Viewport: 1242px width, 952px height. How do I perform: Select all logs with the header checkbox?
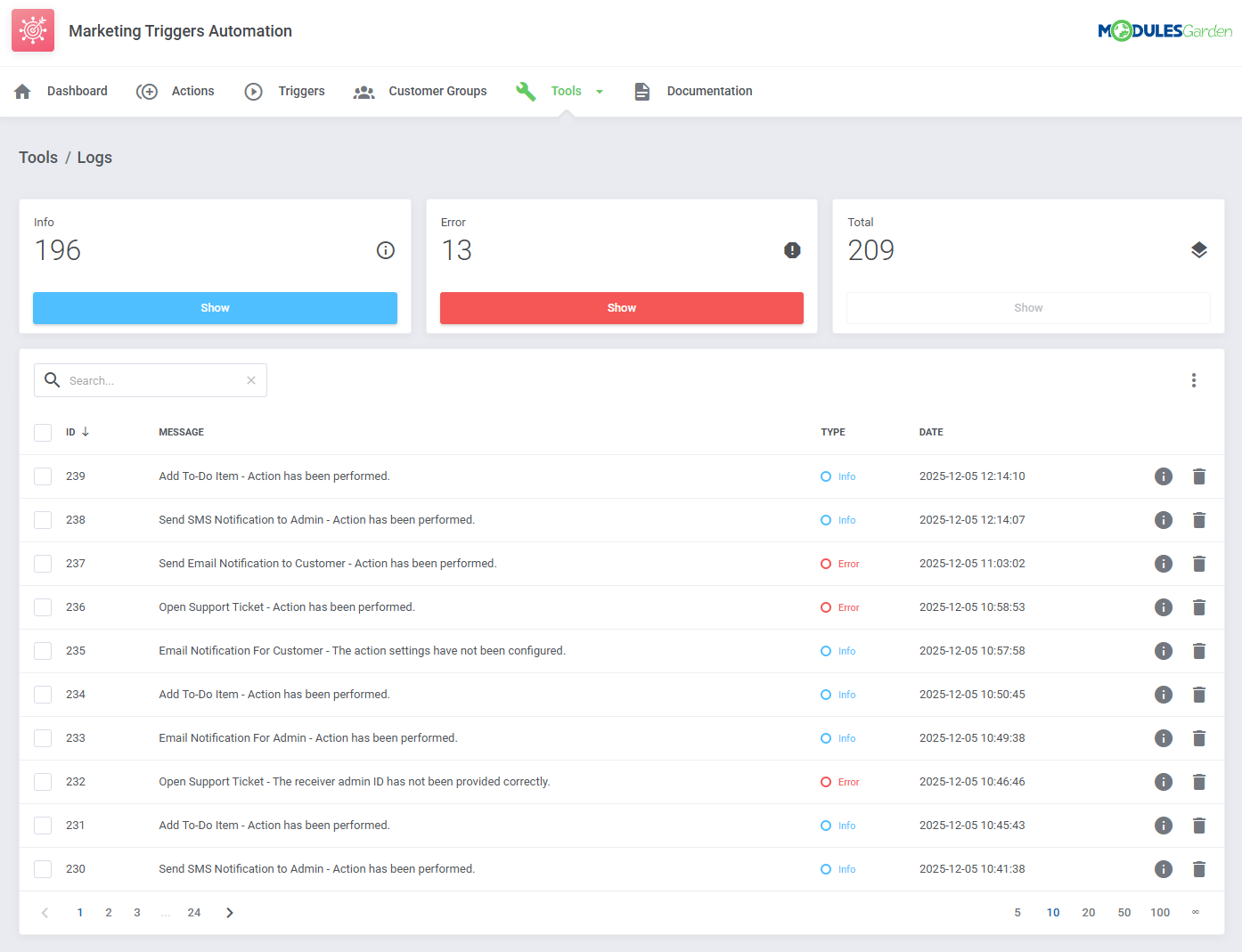43,432
